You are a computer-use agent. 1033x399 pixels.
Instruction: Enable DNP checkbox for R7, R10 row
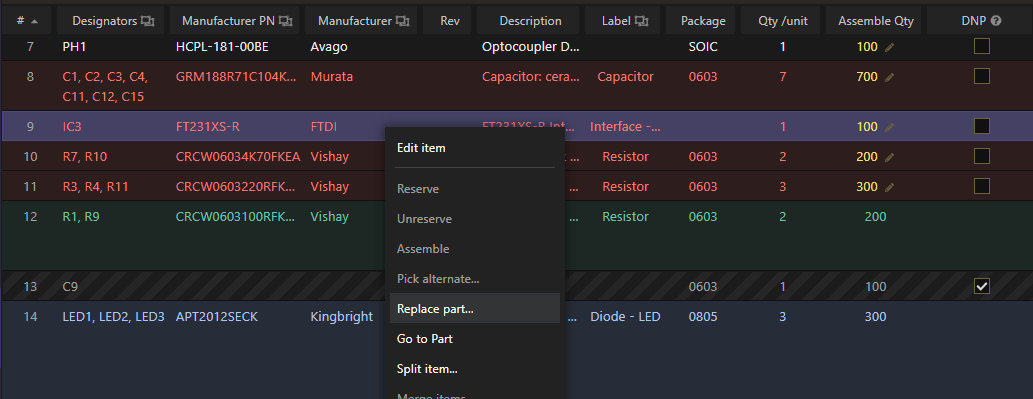click(x=982, y=156)
